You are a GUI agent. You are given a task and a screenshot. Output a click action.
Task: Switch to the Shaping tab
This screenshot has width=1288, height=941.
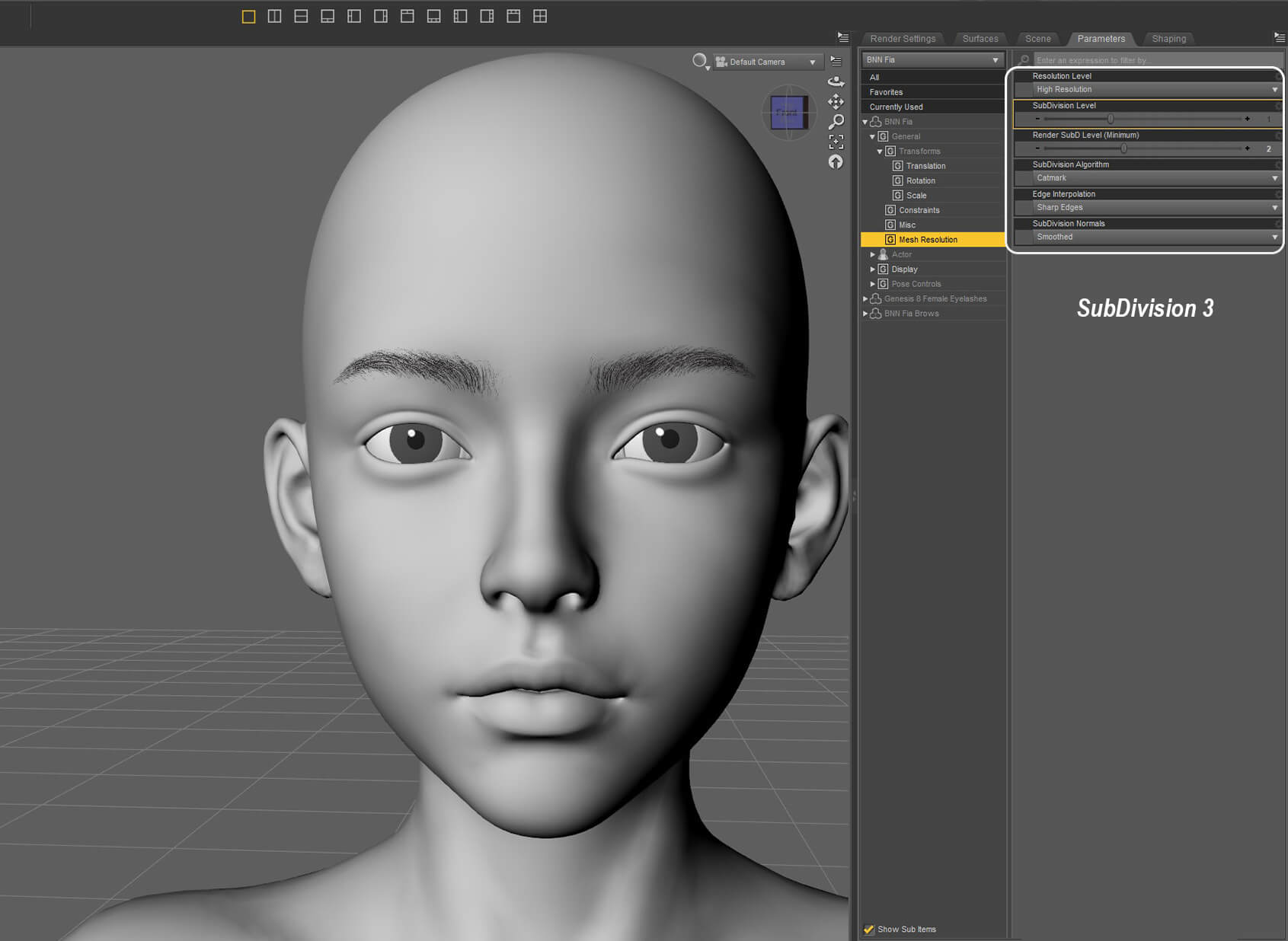[x=1168, y=38]
